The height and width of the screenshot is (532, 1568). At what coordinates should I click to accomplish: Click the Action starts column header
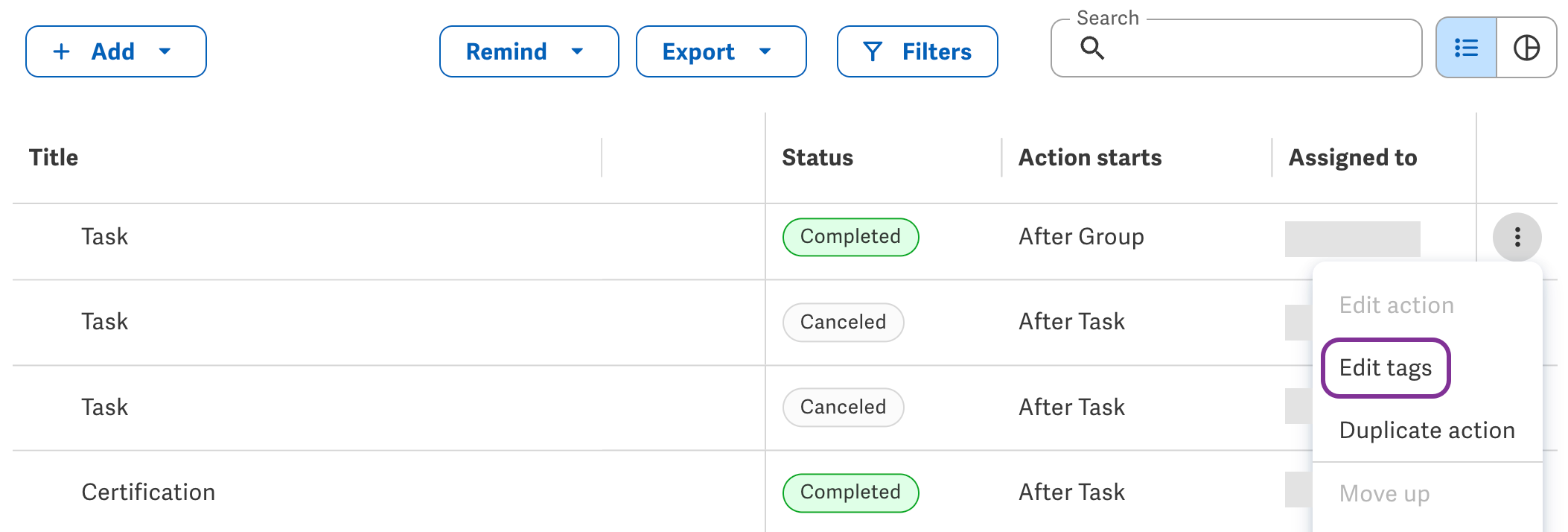click(1090, 157)
